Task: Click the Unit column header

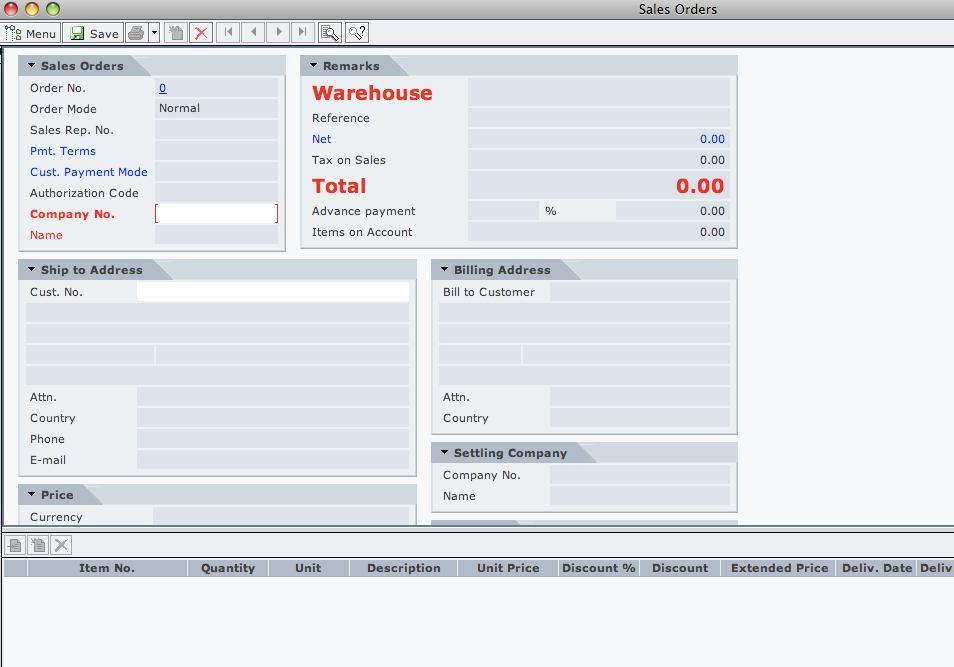Action: [308, 568]
